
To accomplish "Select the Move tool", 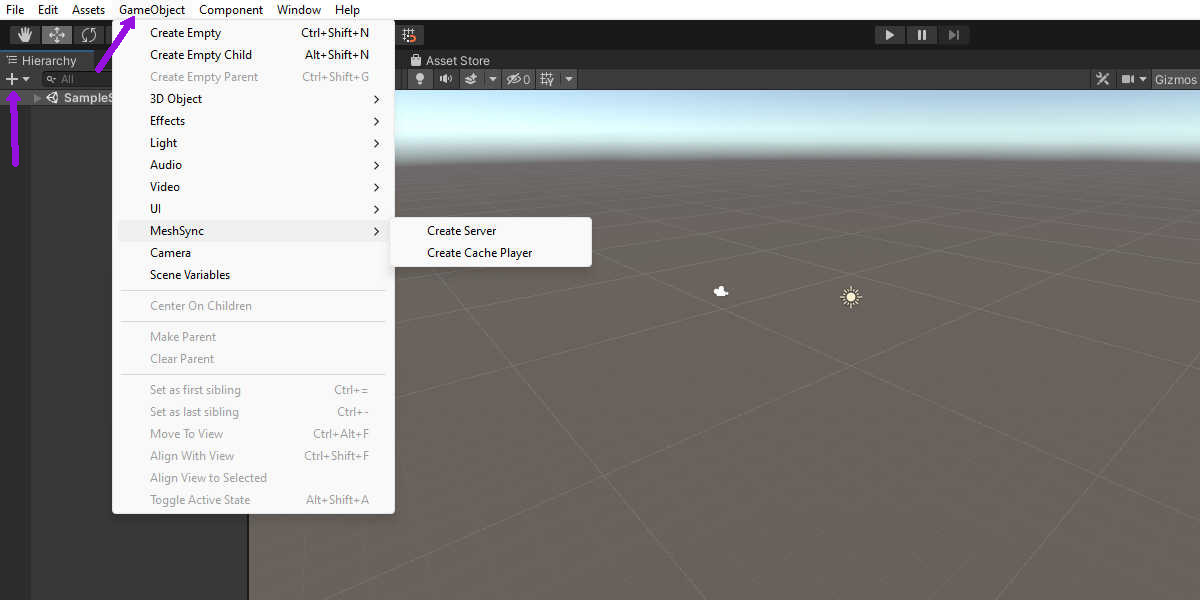I will (x=57, y=35).
